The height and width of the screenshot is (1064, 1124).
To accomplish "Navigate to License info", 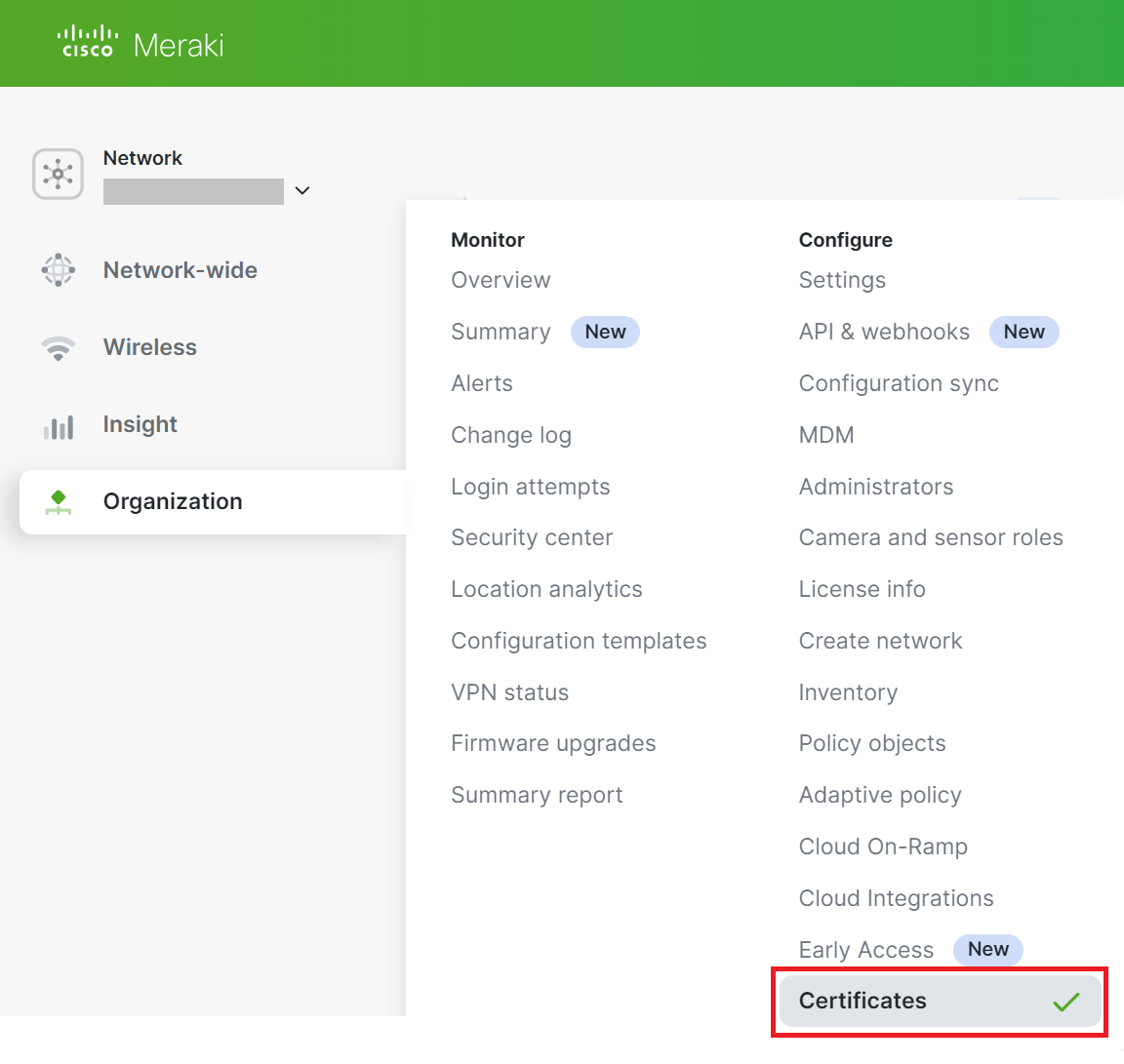I will click(x=862, y=589).
